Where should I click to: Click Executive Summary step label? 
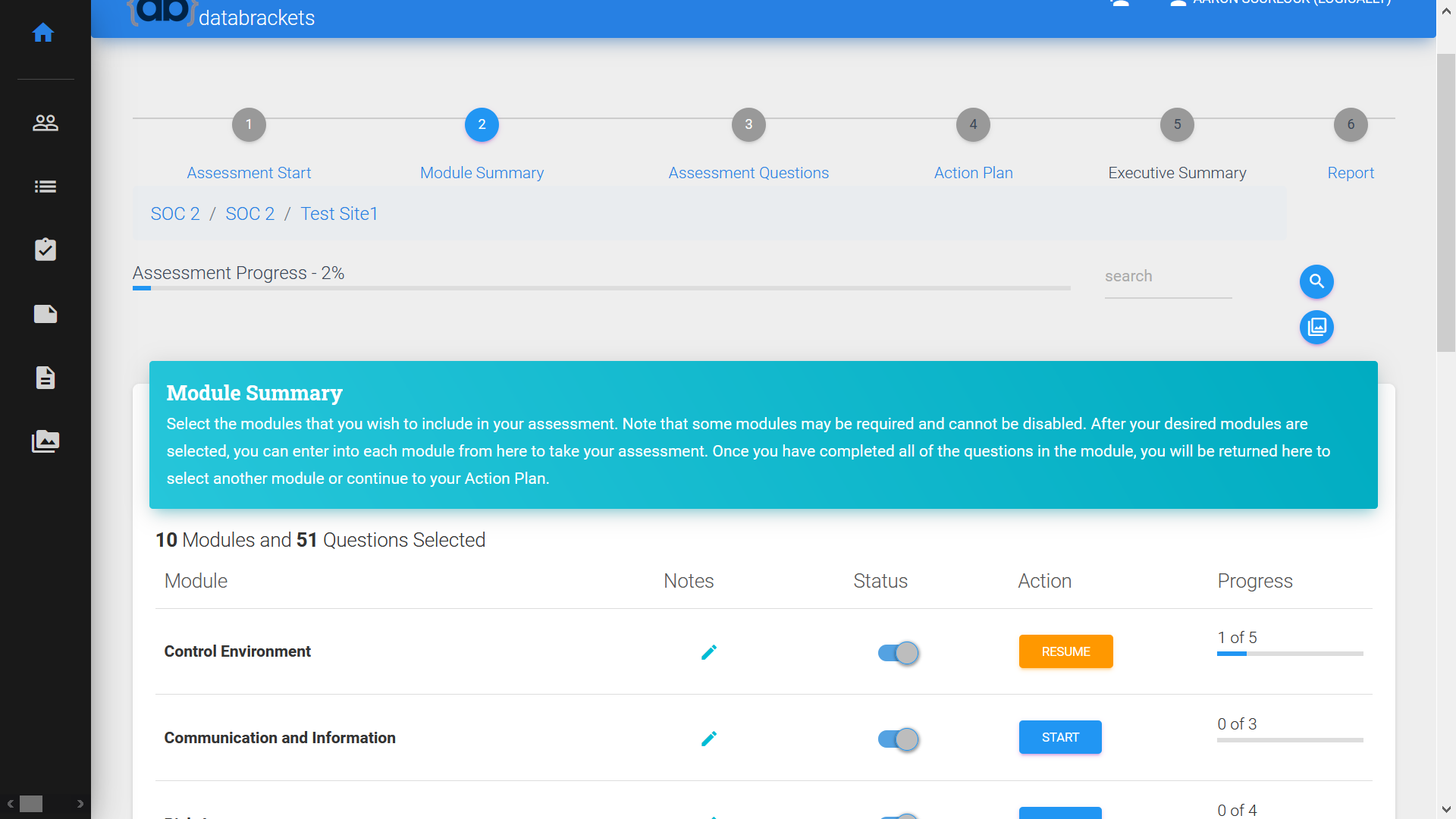coord(1177,173)
